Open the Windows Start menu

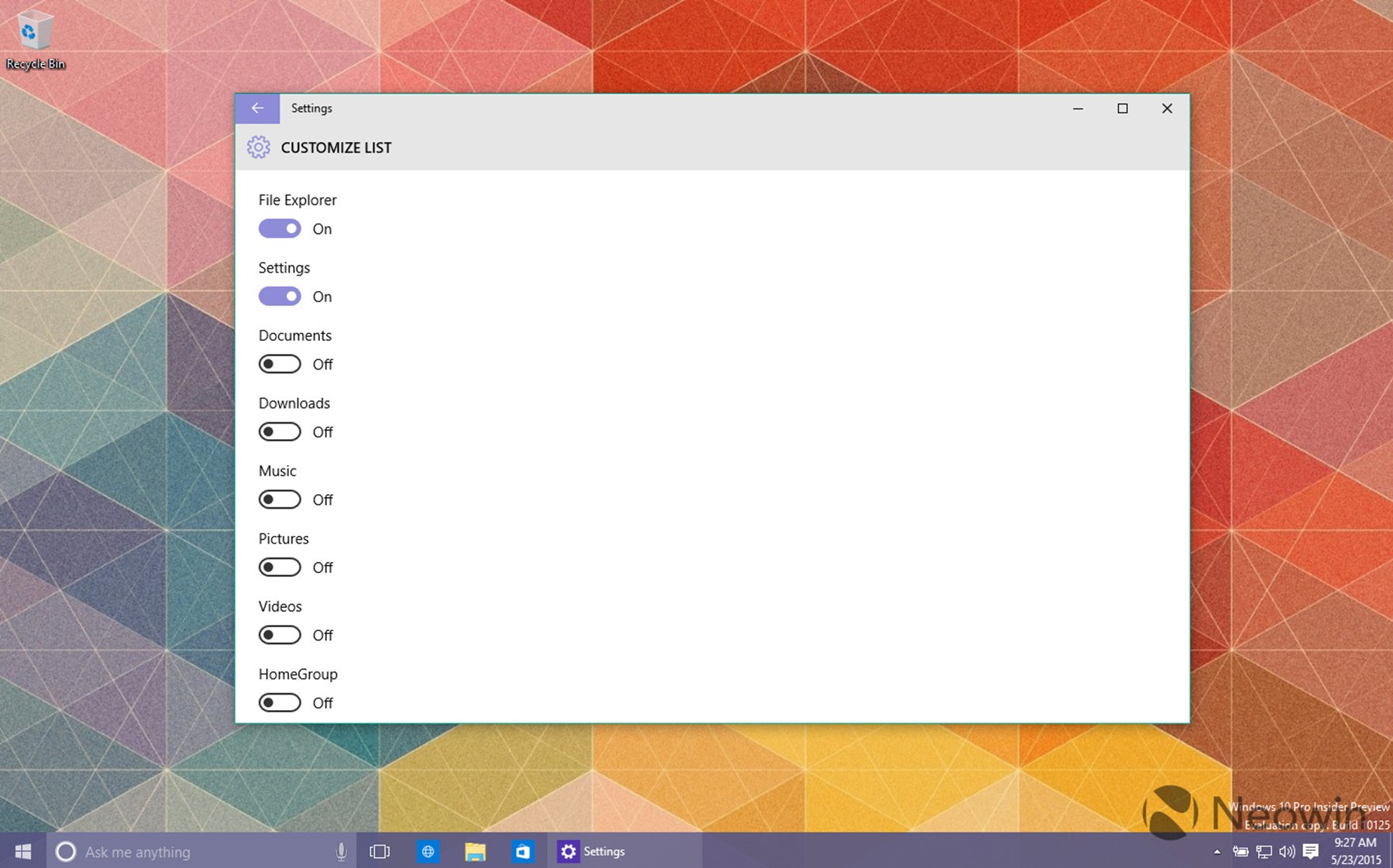[23, 851]
